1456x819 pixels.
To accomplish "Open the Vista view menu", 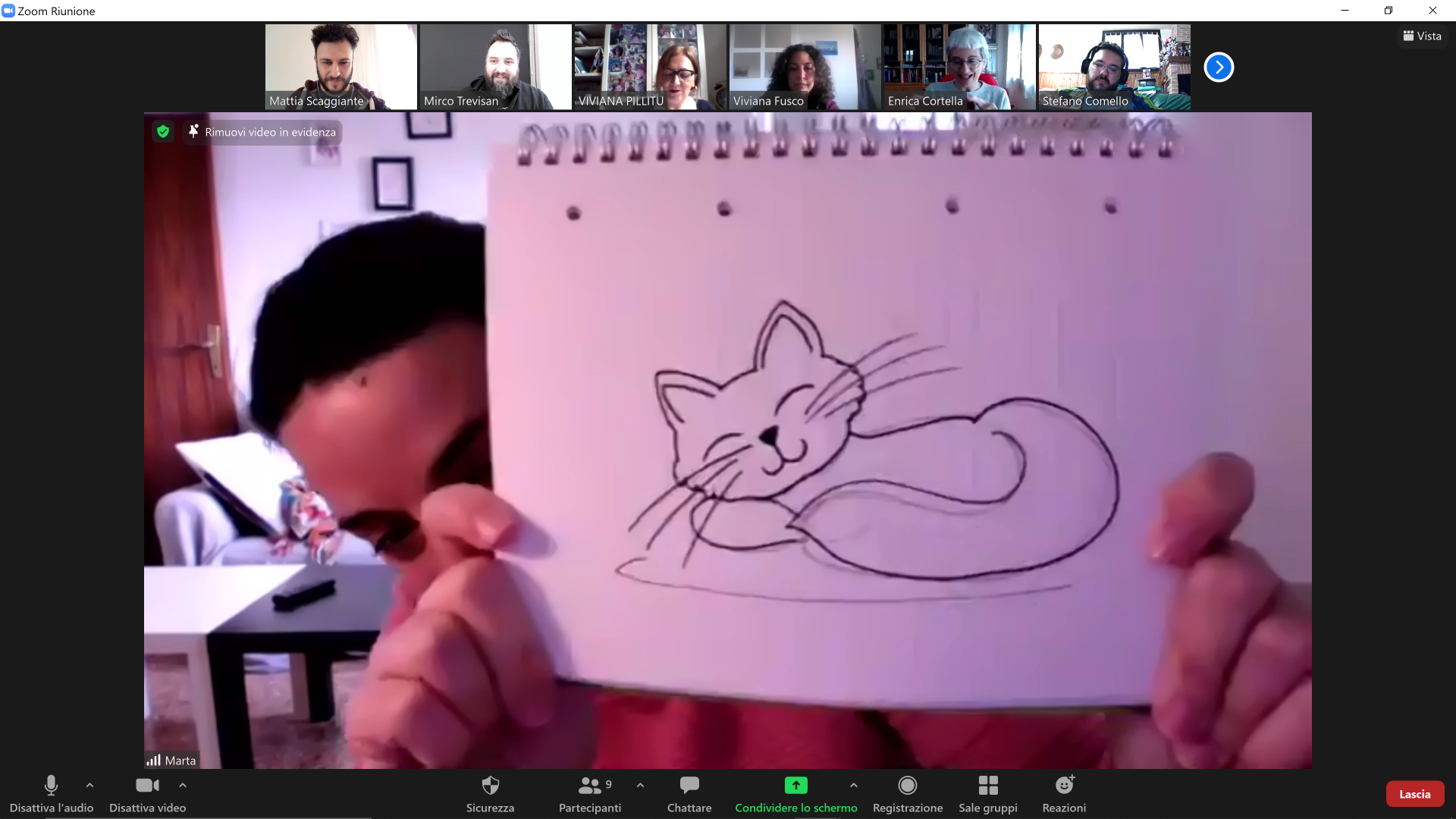I will [x=1422, y=36].
